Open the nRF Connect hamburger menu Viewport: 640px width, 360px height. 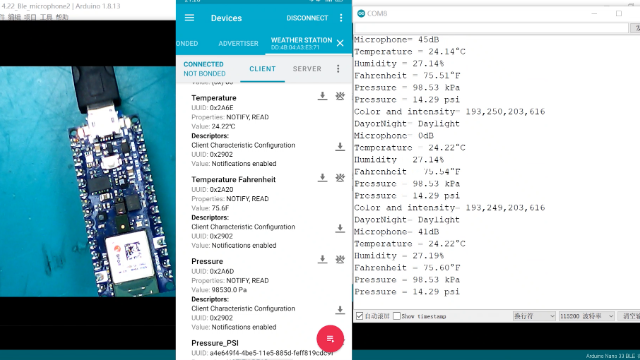point(189,18)
